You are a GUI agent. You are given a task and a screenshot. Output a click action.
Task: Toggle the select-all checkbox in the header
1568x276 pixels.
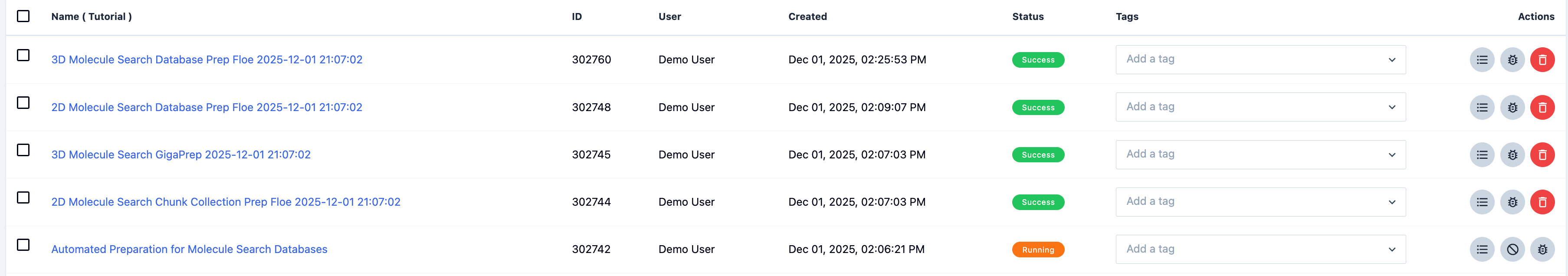23,16
